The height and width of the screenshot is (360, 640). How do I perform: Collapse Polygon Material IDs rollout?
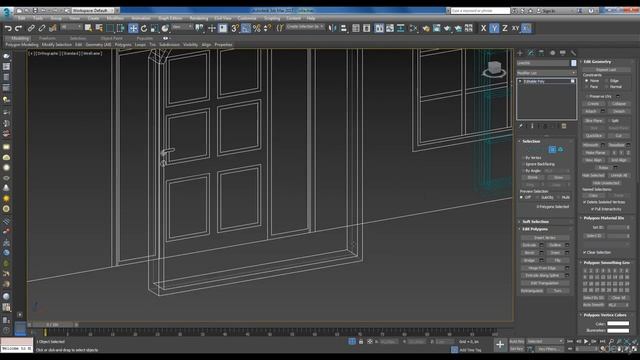coord(603,218)
